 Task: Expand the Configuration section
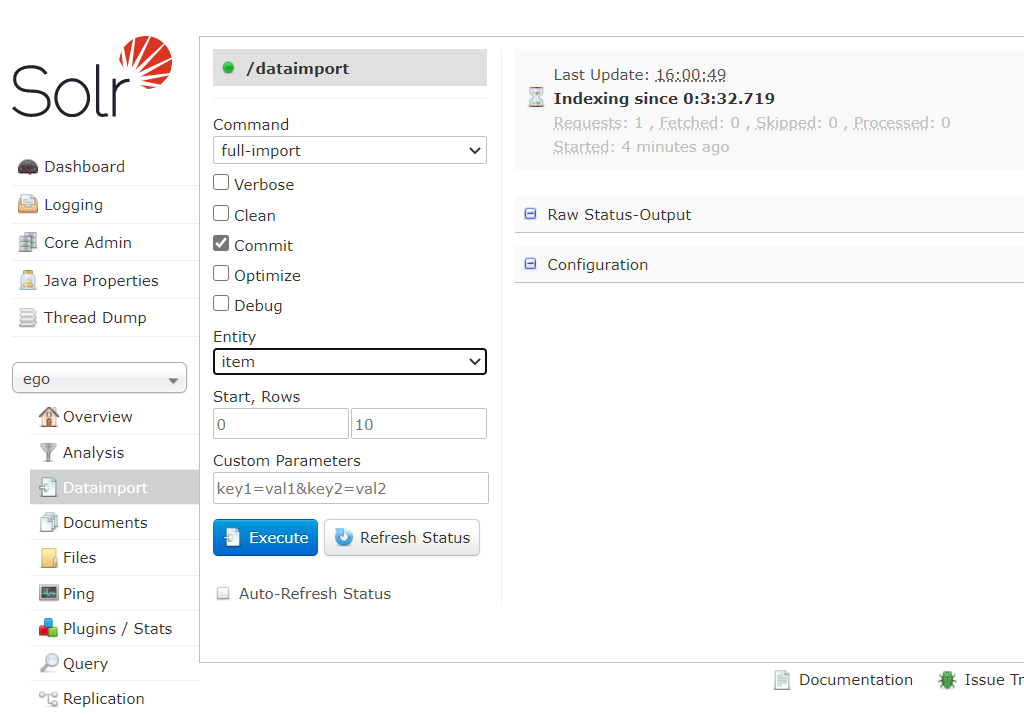click(598, 264)
